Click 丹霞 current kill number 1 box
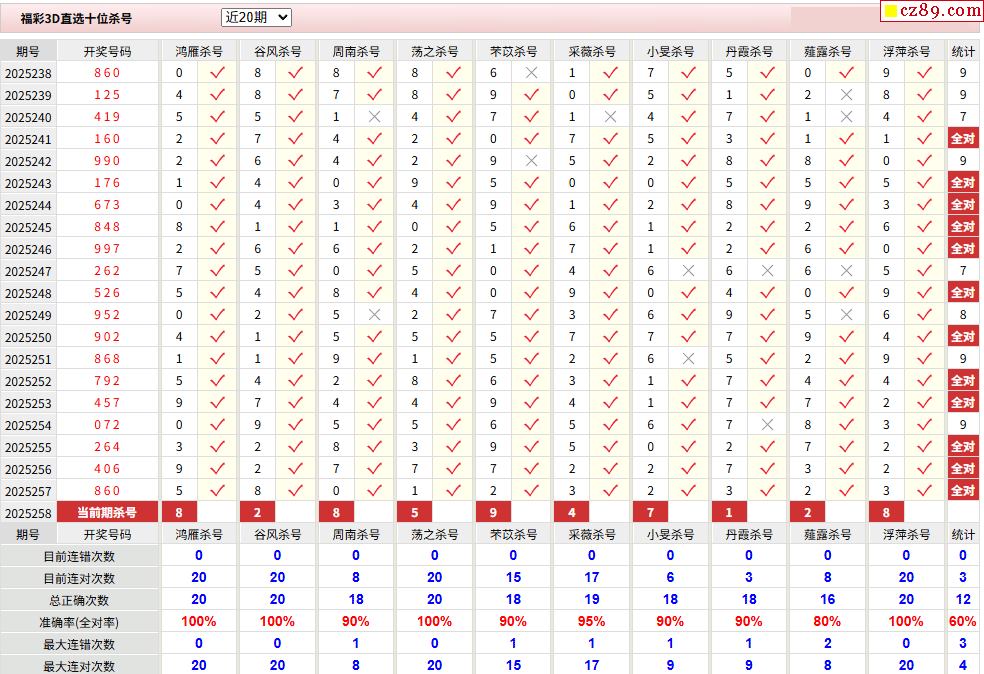 pyautogui.click(x=729, y=512)
